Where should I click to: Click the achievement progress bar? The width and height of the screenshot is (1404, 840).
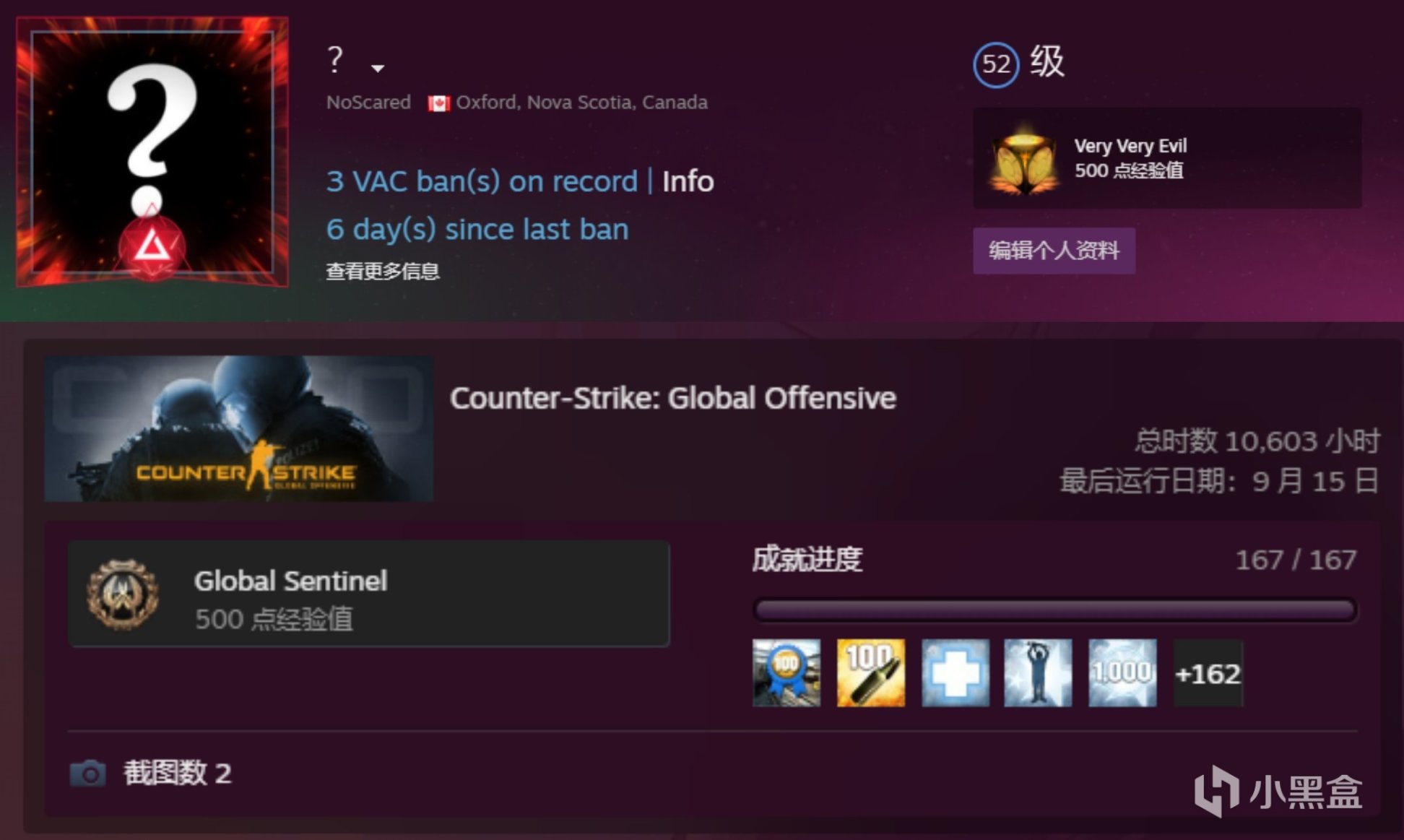click(1054, 610)
